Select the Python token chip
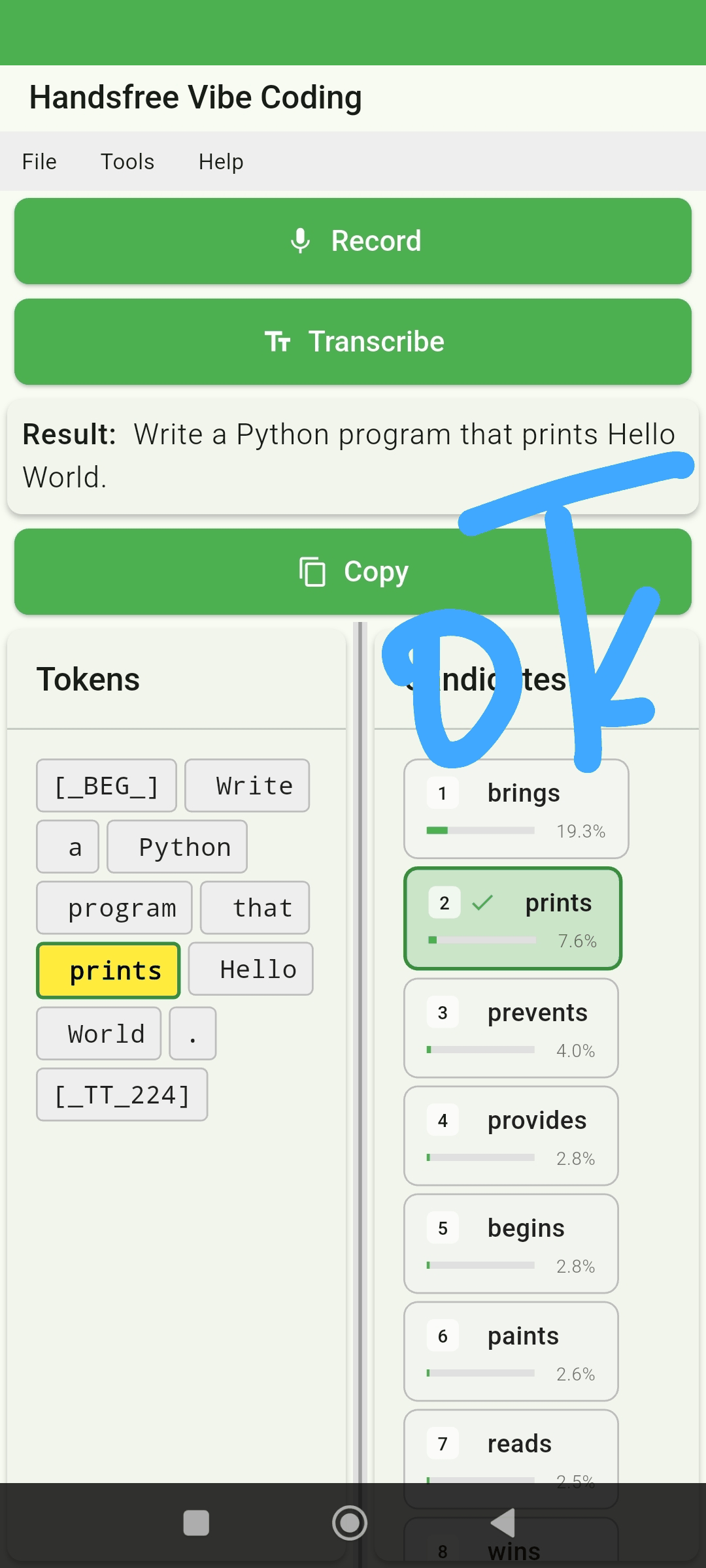Image resolution: width=706 pixels, height=1568 pixels. point(177,847)
